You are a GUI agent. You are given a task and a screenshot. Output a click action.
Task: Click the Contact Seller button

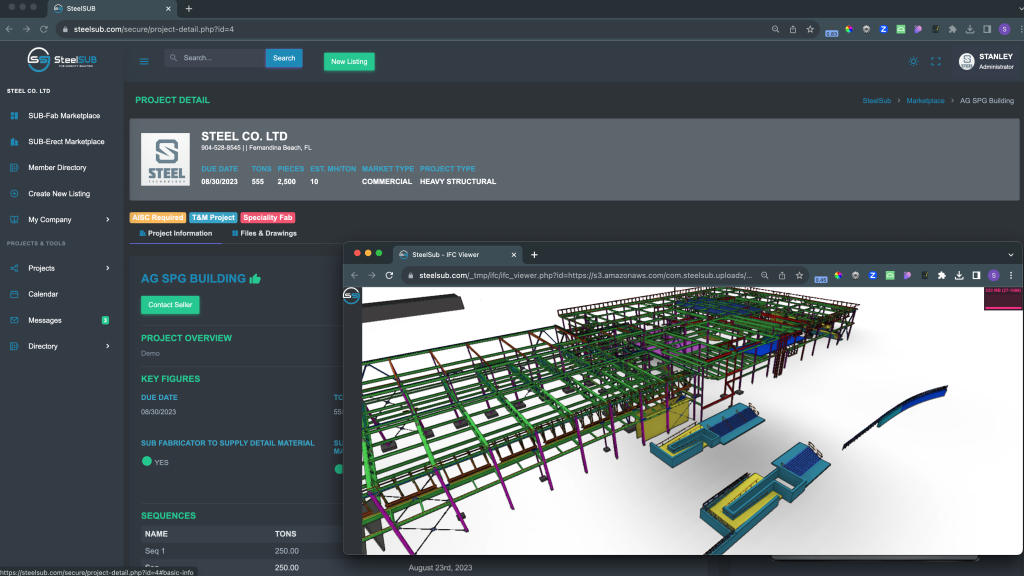point(170,305)
